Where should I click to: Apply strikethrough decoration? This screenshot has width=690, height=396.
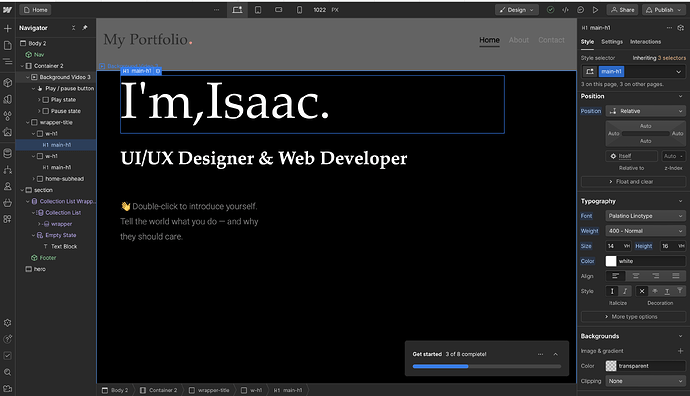tap(655, 291)
